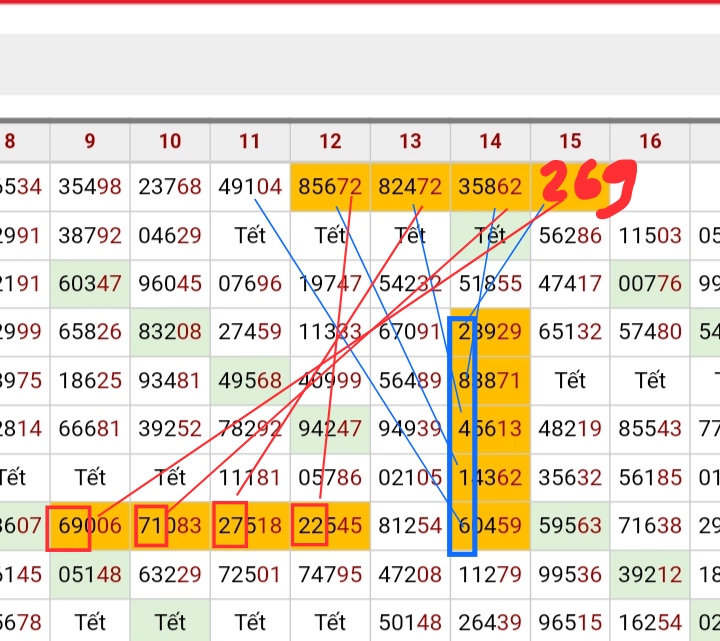Click the grey bar above the table
The height and width of the screenshot is (641, 720).
click(360, 65)
